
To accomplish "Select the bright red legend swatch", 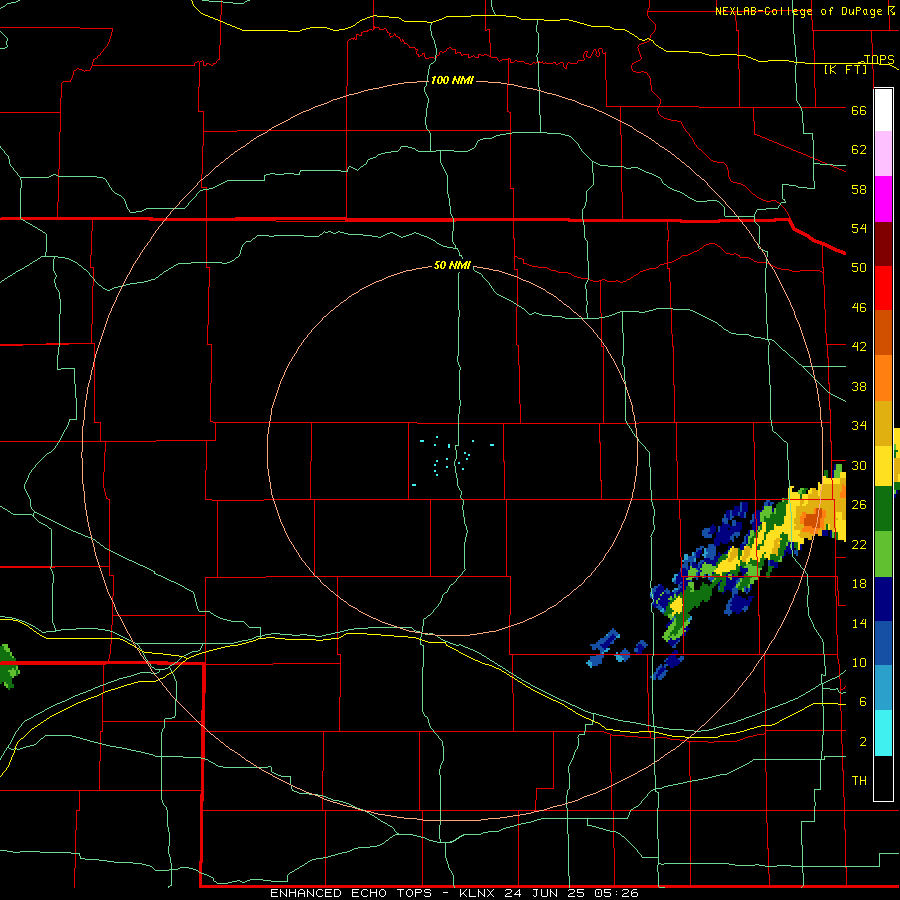I will (x=883, y=288).
